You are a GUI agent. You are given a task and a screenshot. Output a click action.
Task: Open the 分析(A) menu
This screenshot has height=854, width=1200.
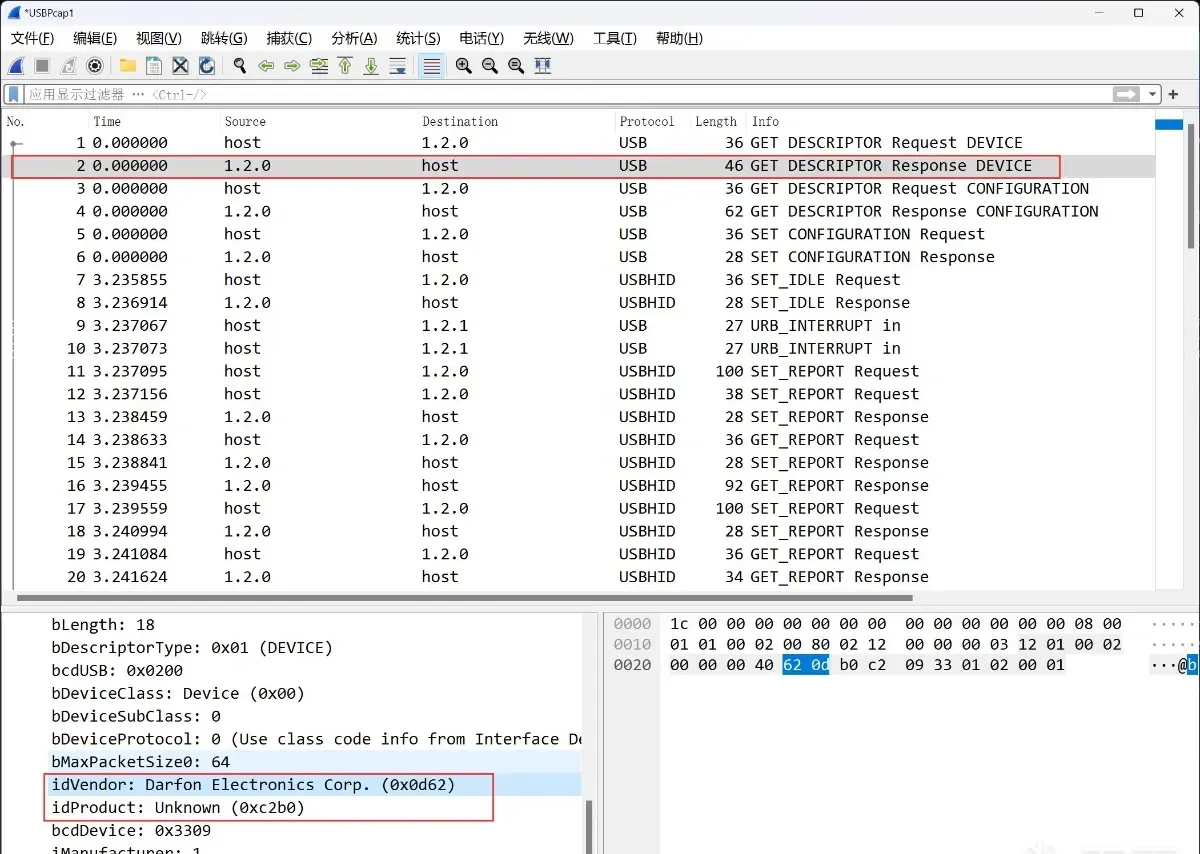[x=354, y=38]
